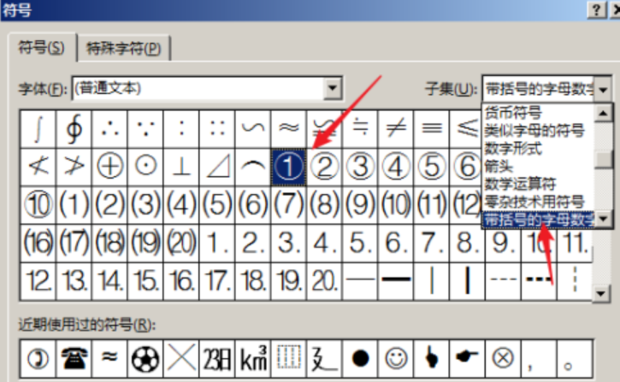Pick the 23日 recent symbol
The image size is (620, 382).
[x=217, y=358]
